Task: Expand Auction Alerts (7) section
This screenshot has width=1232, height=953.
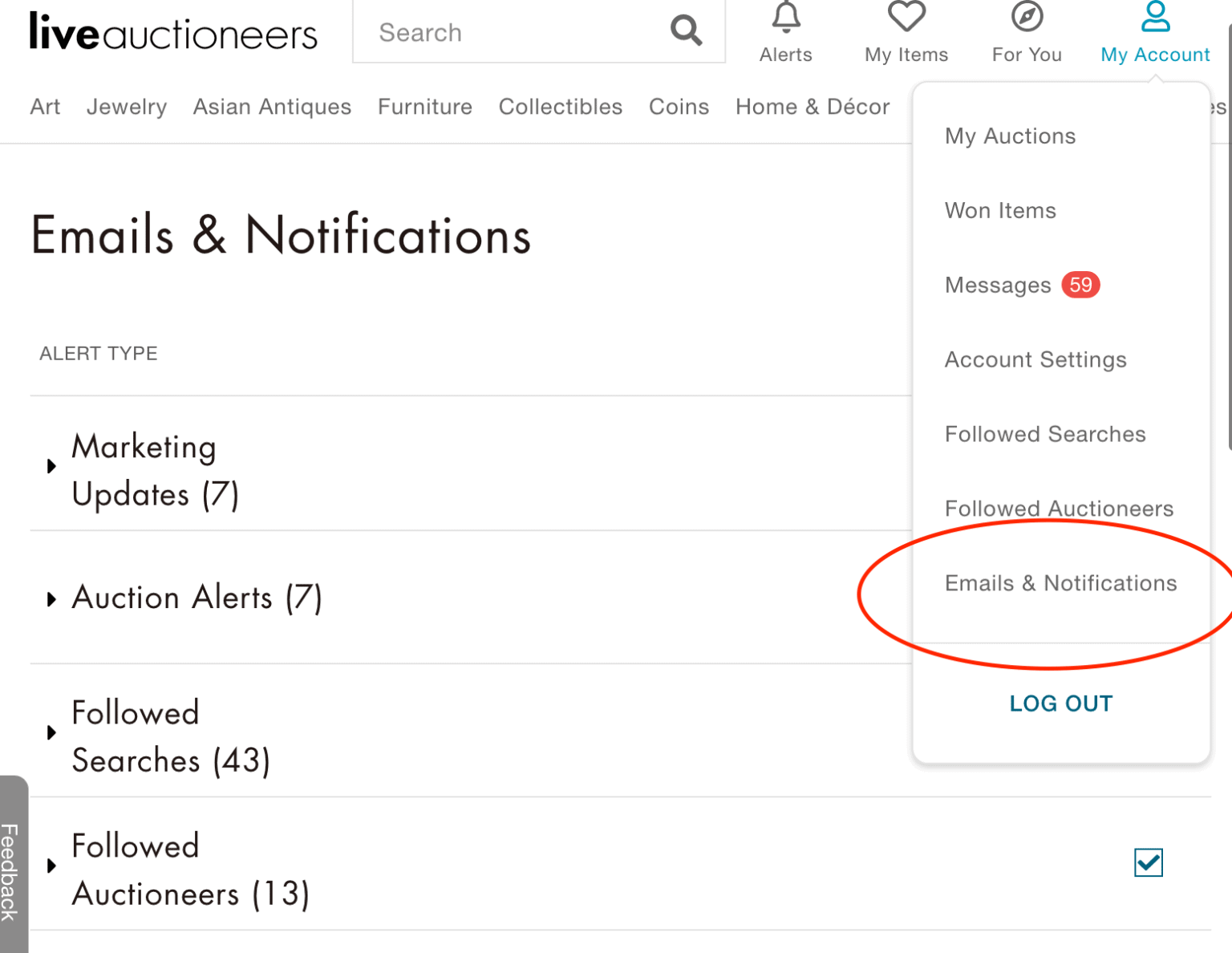Action: click(52, 599)
